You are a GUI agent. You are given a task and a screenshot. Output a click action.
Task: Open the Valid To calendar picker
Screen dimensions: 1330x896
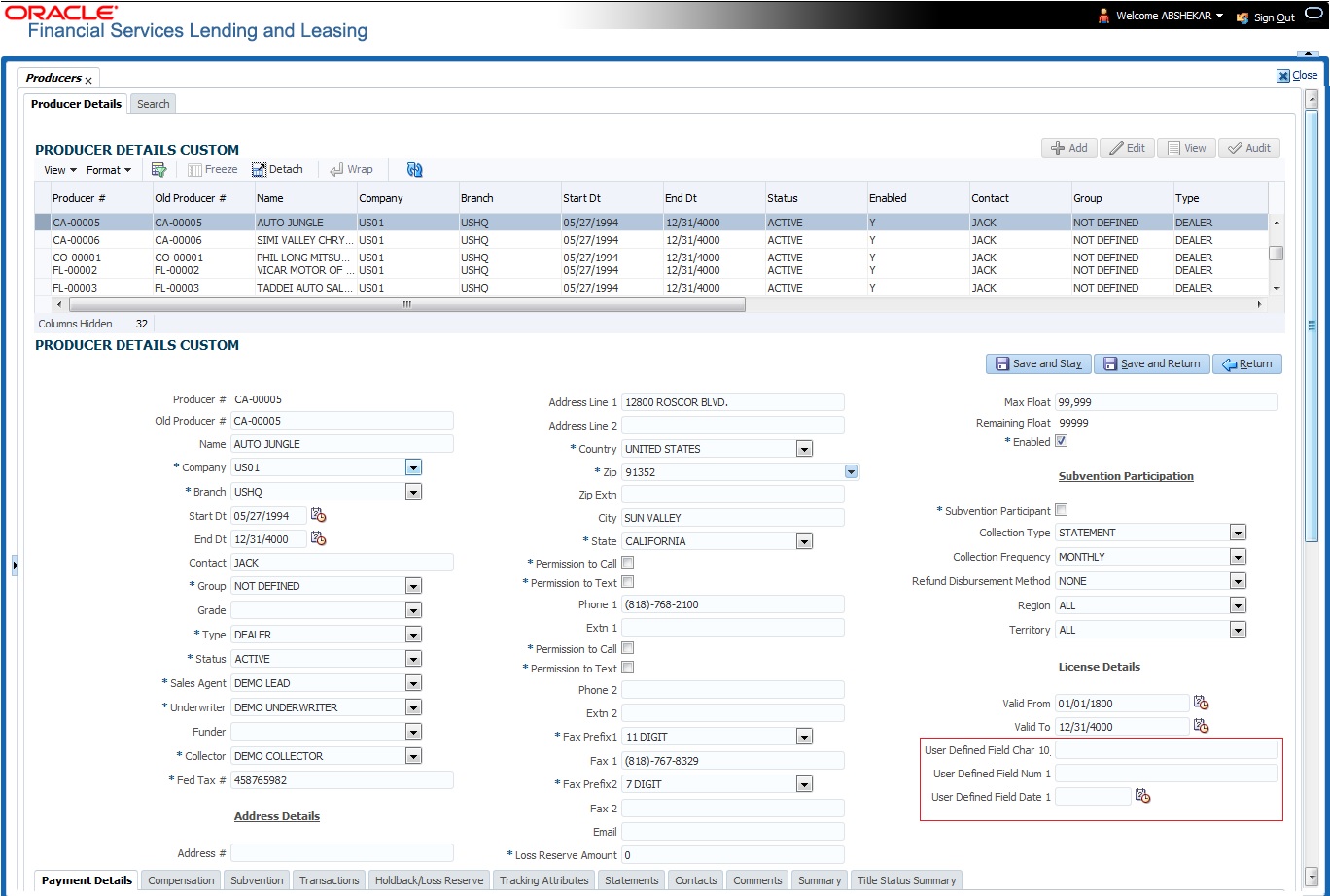(x=1201, y=727)
